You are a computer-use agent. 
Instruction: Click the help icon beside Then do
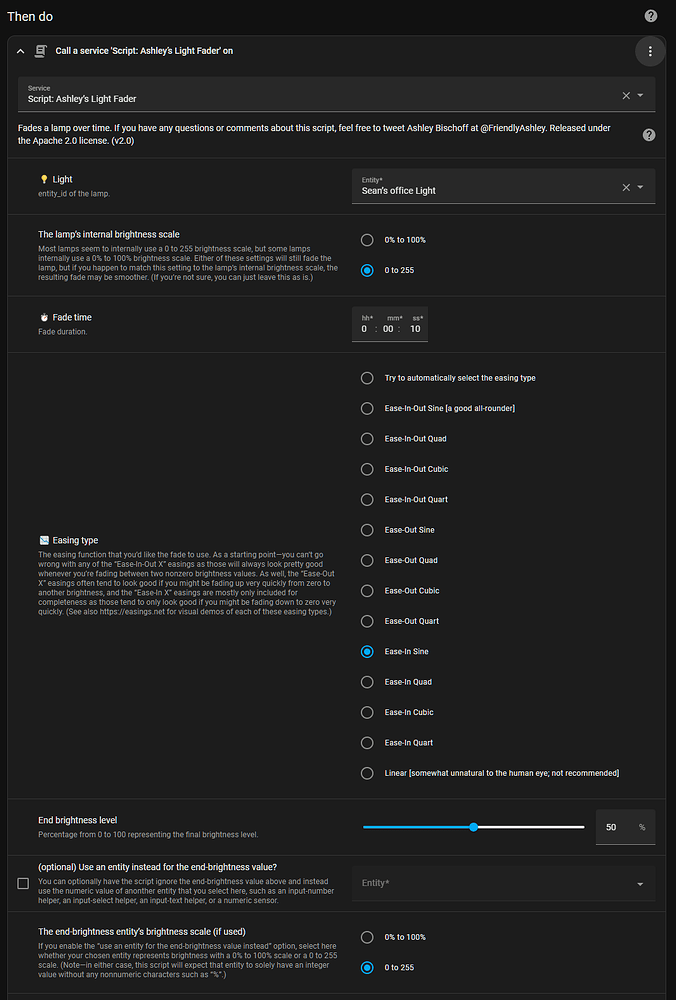[x=651, y=16]
